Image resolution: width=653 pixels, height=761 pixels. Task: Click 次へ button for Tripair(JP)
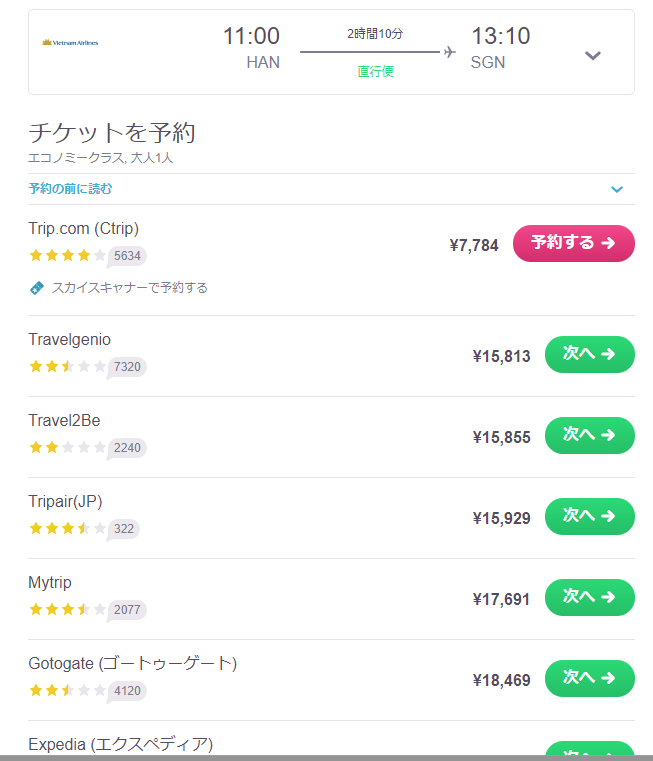[x=589, y=516]
